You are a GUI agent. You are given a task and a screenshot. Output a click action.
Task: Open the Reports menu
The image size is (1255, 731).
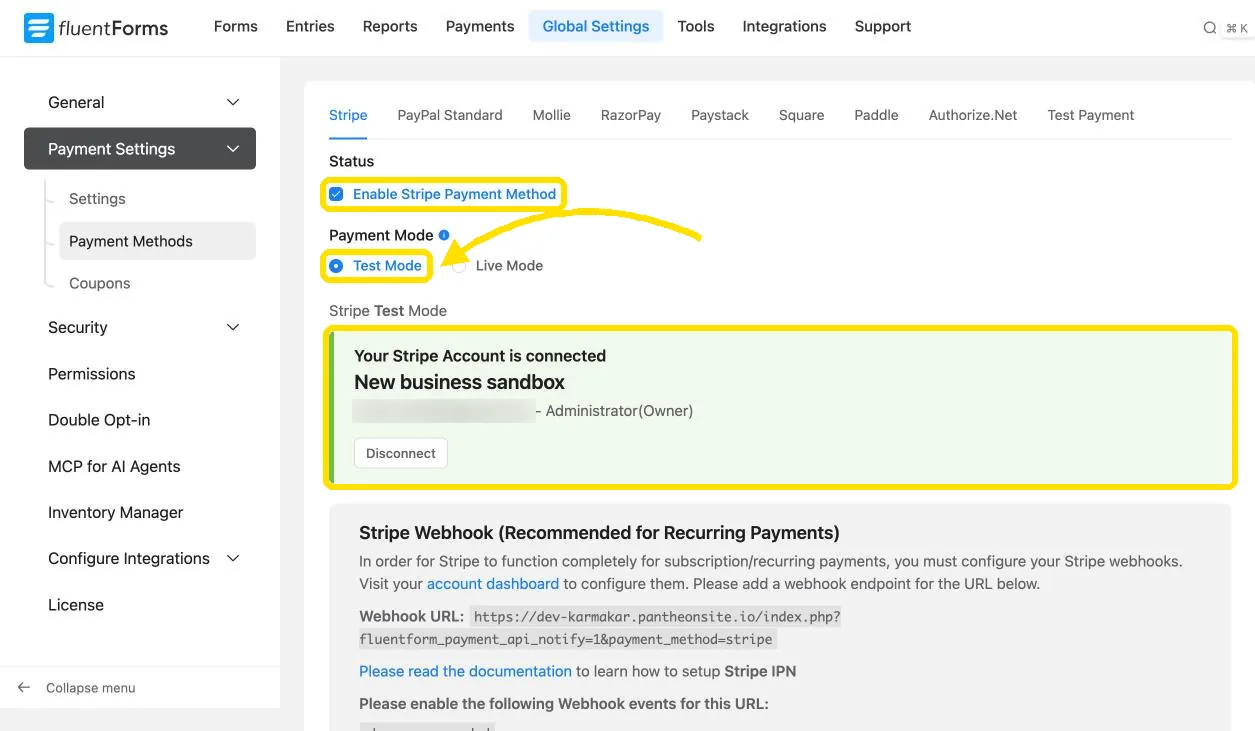click(390, 26)
